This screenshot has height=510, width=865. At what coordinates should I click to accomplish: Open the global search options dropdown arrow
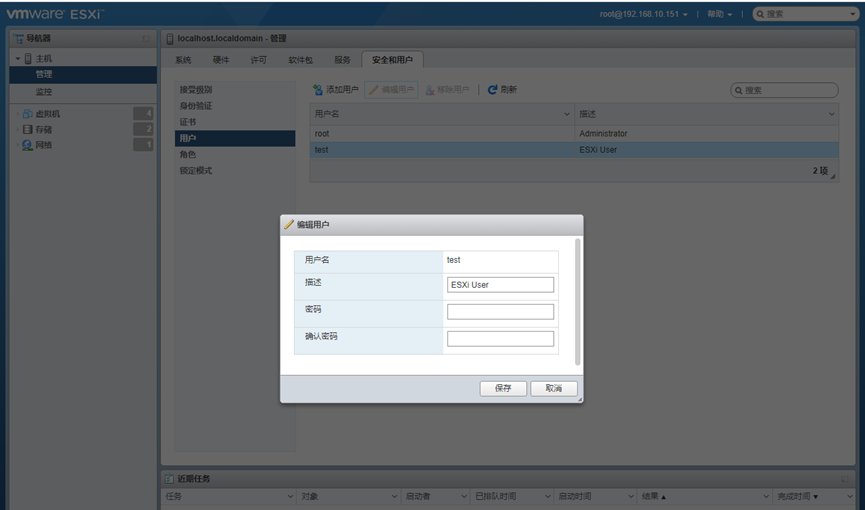tap(852, 14)
